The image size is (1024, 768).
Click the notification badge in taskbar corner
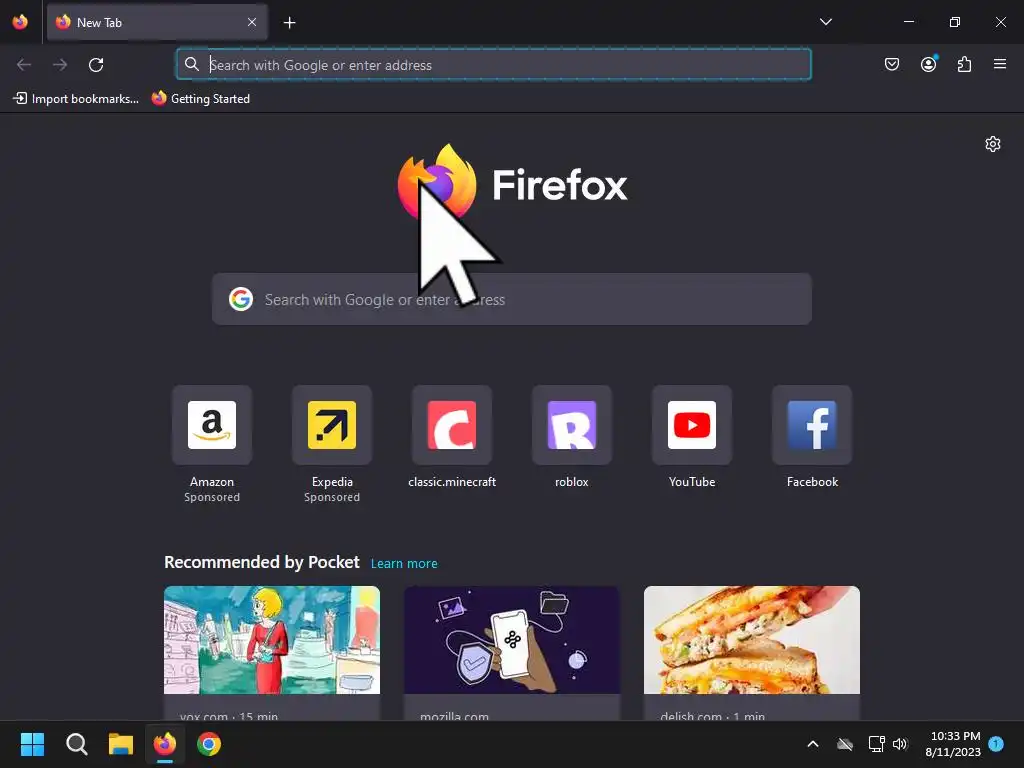click(x=996, y=743)
